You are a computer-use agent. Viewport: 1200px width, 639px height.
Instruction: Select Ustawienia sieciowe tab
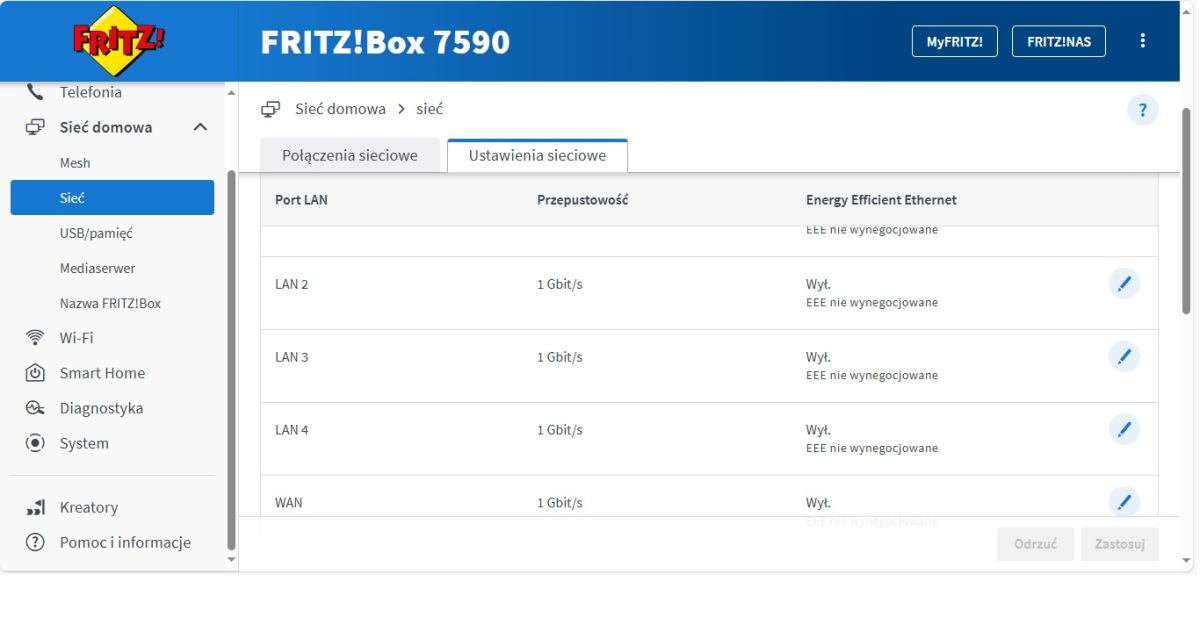tap(537, 155)
